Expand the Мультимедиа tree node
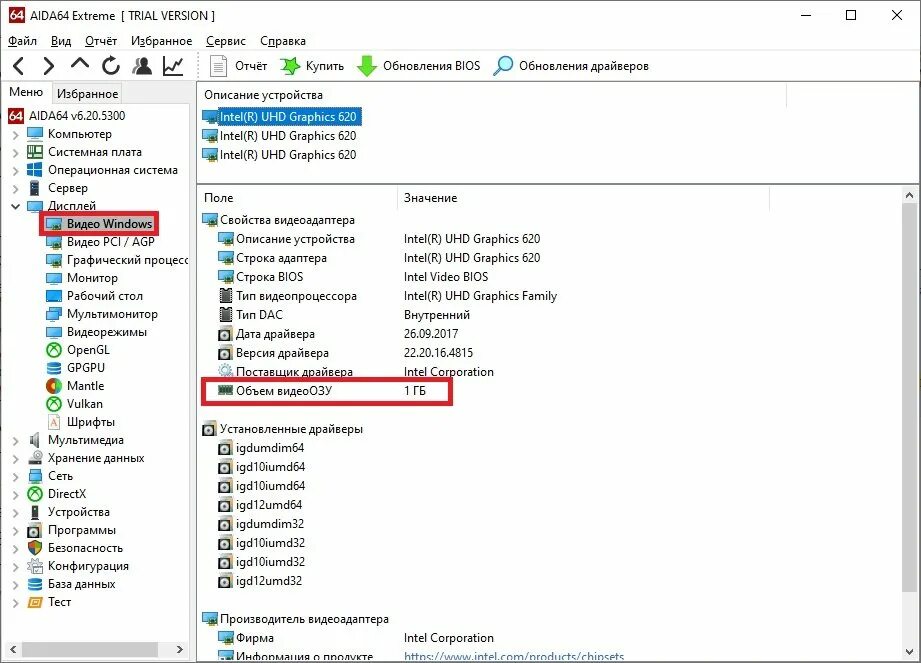This screenshot has width=921, height=663. click(x=16, y=440)
